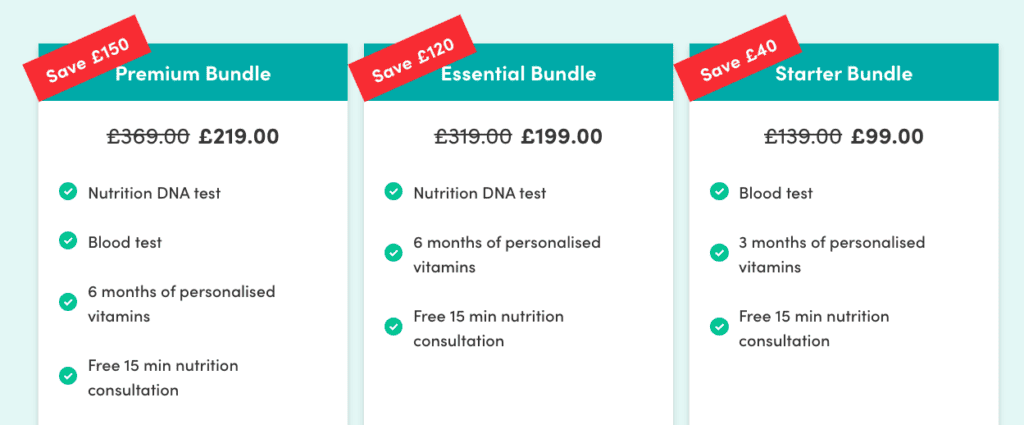Click checkmark beside Premium 6 months vitamins
The image size is (1024, 425).
[68, 302]
